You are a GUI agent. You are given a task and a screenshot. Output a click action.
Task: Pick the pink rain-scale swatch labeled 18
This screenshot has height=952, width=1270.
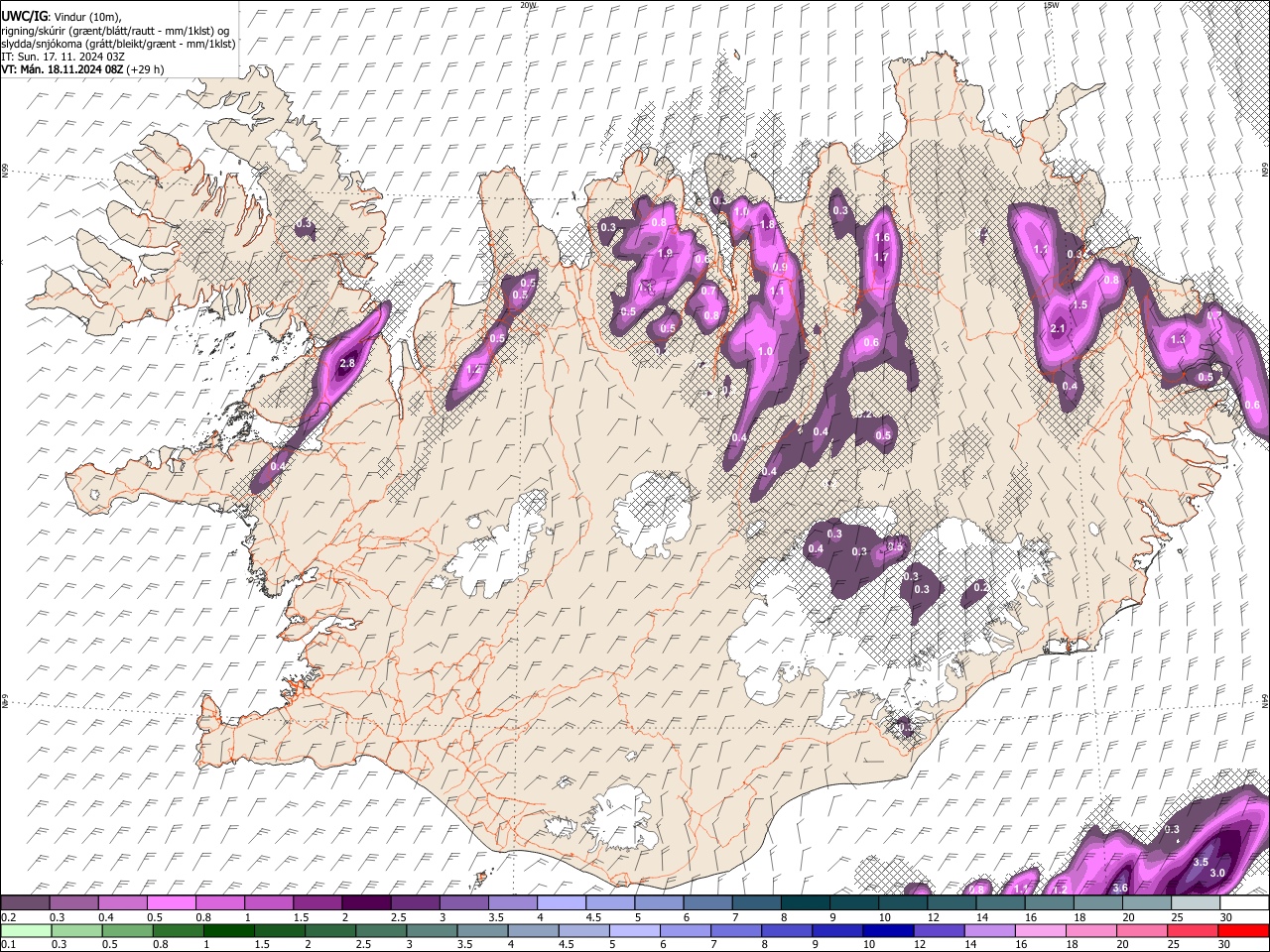coord(1092,930)
